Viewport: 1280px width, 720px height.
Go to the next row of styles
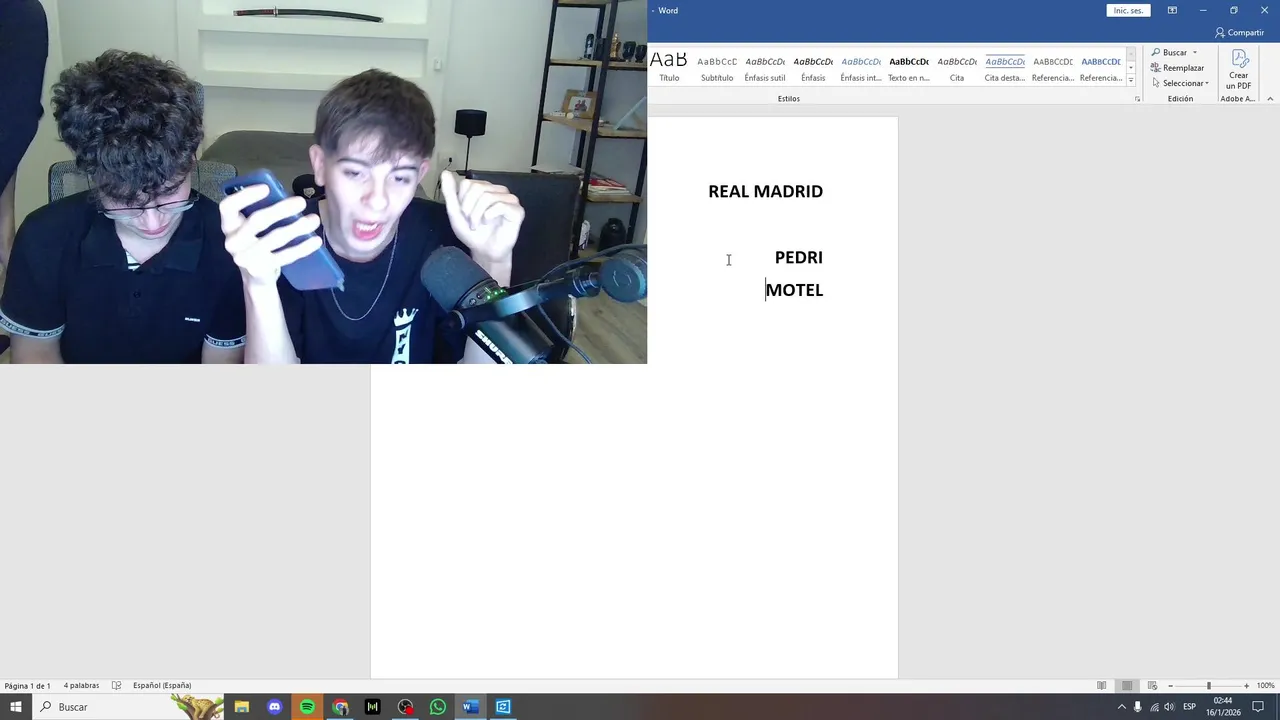click(x=1131, y=67)
